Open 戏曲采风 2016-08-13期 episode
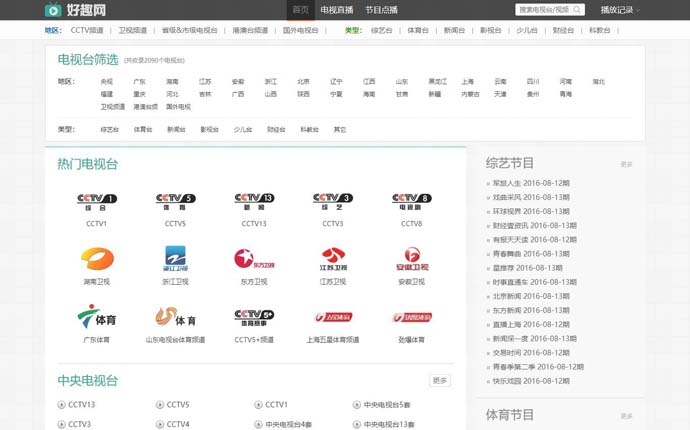Screen dimensions: 690x430 pyautogui.click(x=531, y=197)
